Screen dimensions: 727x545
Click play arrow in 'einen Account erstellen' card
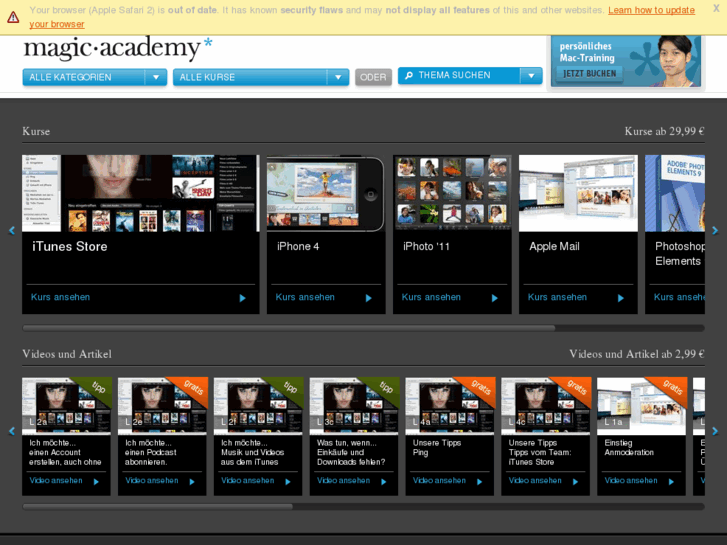(x=96, y=482)
